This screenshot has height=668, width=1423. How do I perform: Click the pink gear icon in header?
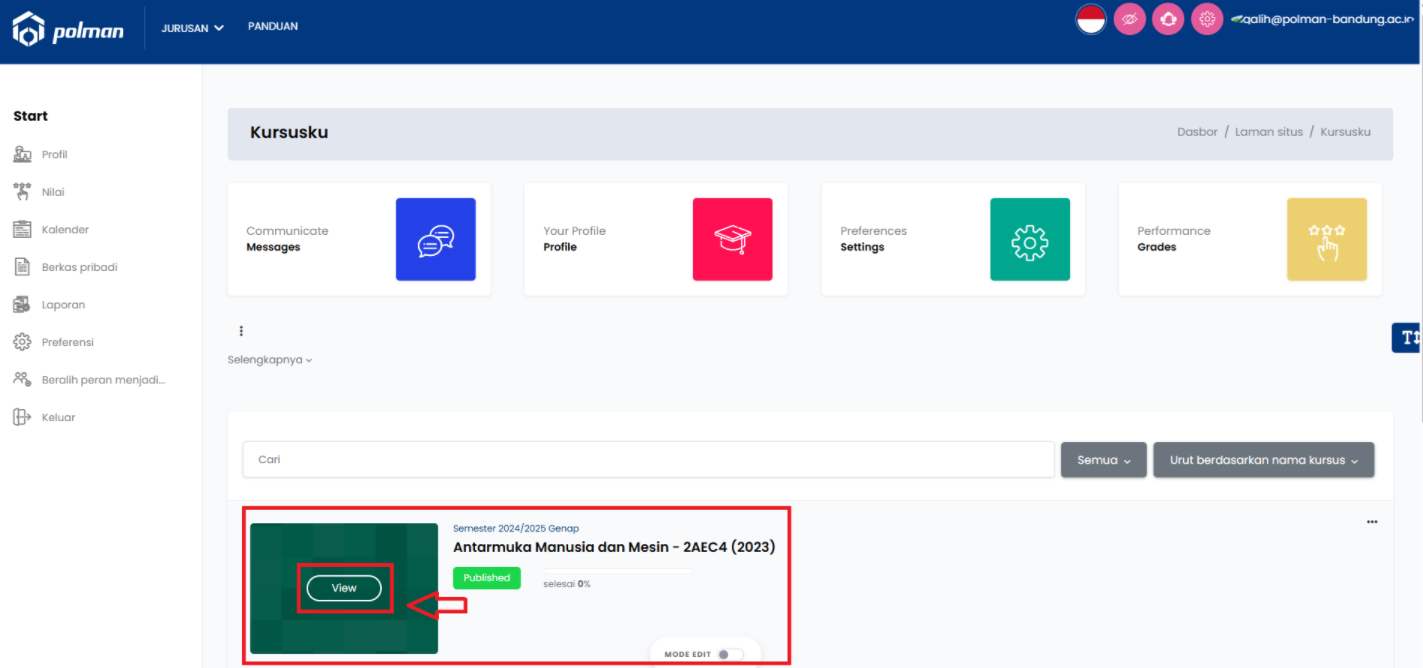coord(1207,19)
